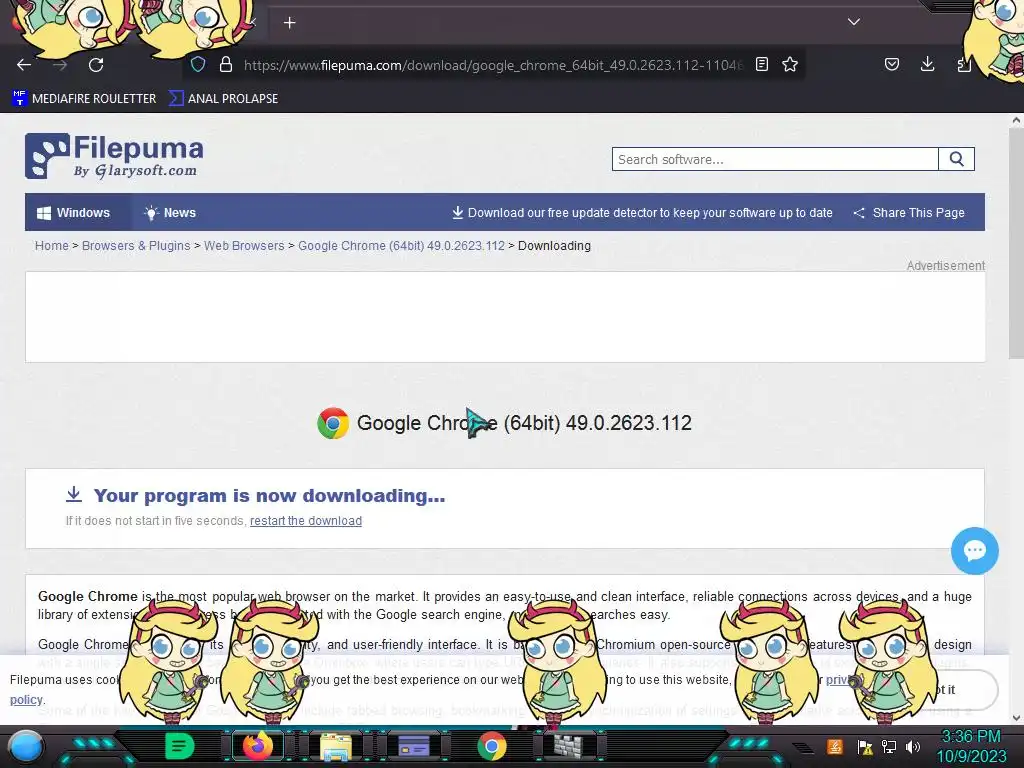Click the 'Your program is now downloading...' heading
The image size is (1024, 768).
(x=269, y=496)
